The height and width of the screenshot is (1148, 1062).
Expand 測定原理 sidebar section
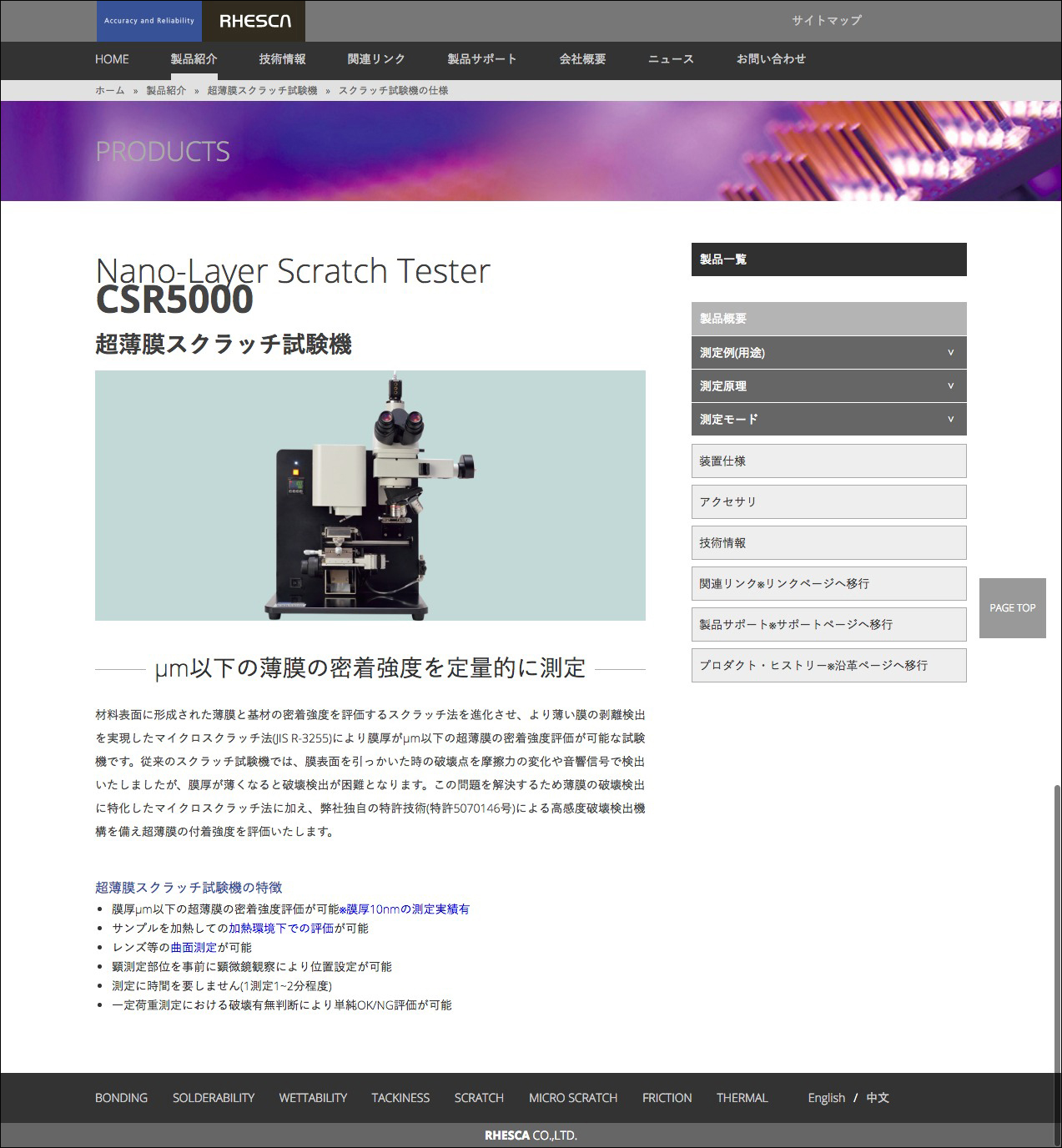click(x=829, y=386)
